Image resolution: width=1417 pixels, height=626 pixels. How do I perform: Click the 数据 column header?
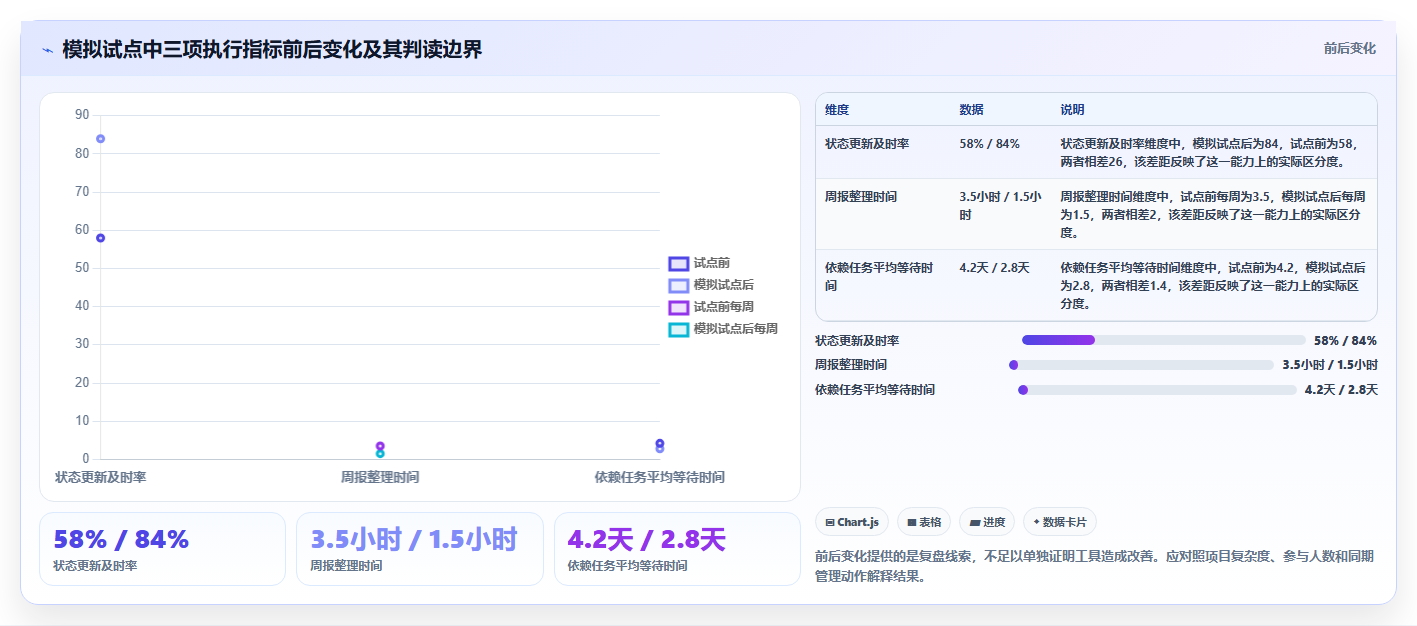[972, 110]
